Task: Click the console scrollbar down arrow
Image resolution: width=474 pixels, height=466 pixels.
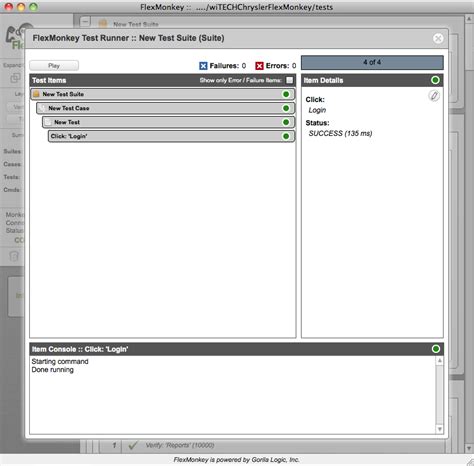Action: point(440,429)
